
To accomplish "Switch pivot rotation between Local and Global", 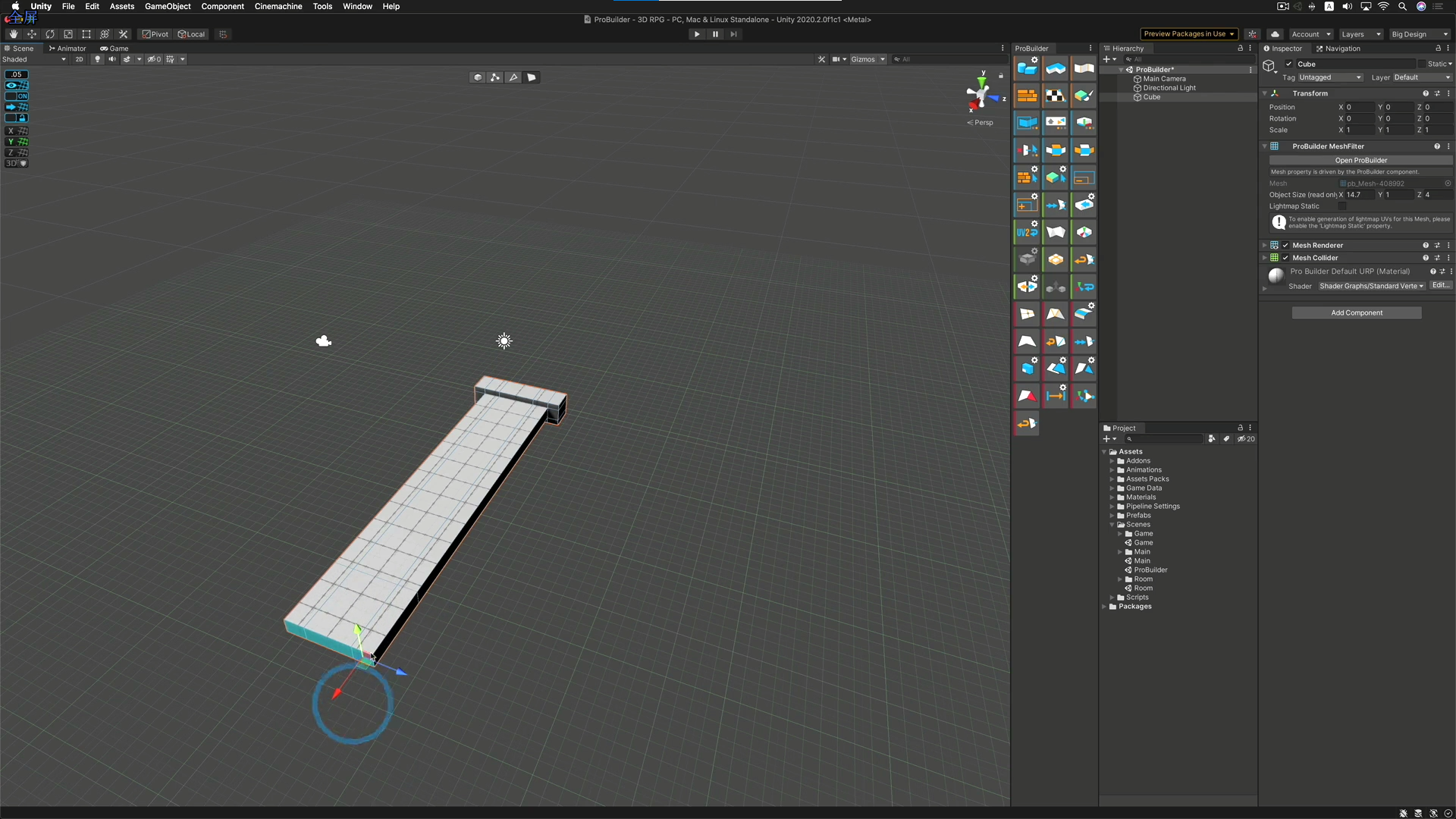I will [191, 34].
